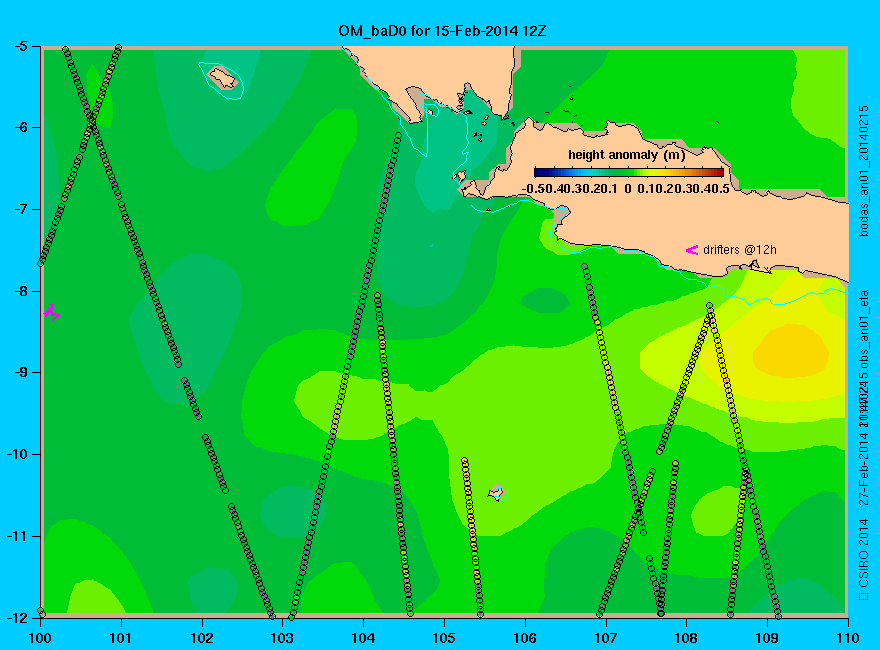
Task: Click the '-10' latitude axis label
Action: 17,454
